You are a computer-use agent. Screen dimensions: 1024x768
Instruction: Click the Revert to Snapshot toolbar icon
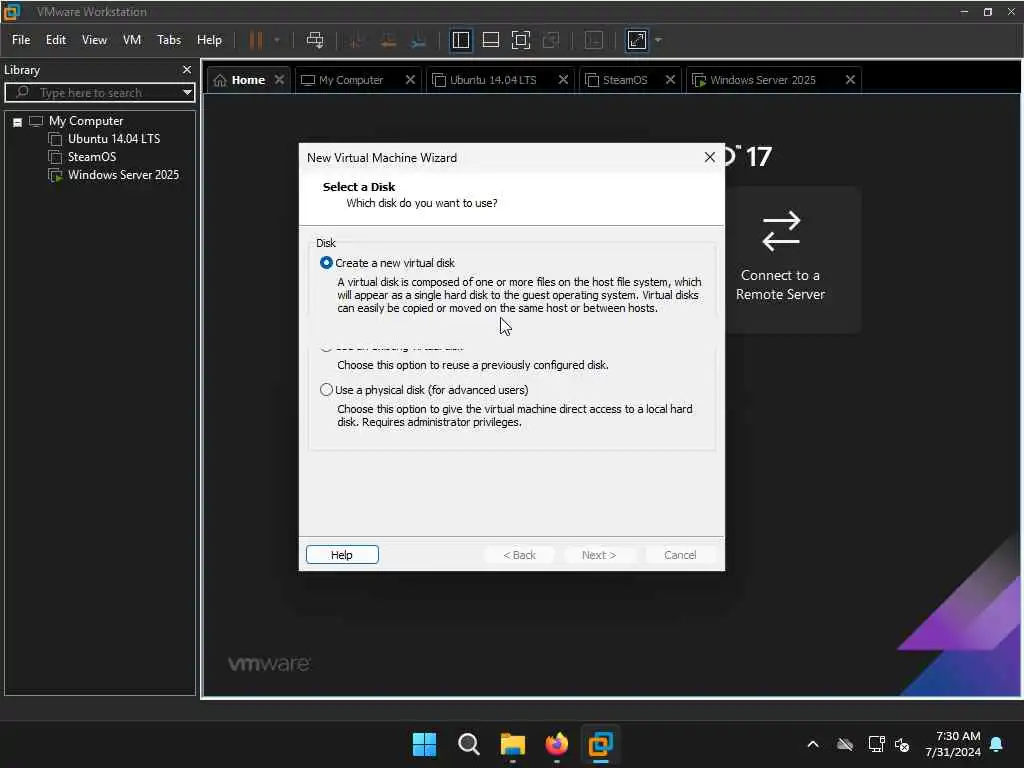click(388, 40)
